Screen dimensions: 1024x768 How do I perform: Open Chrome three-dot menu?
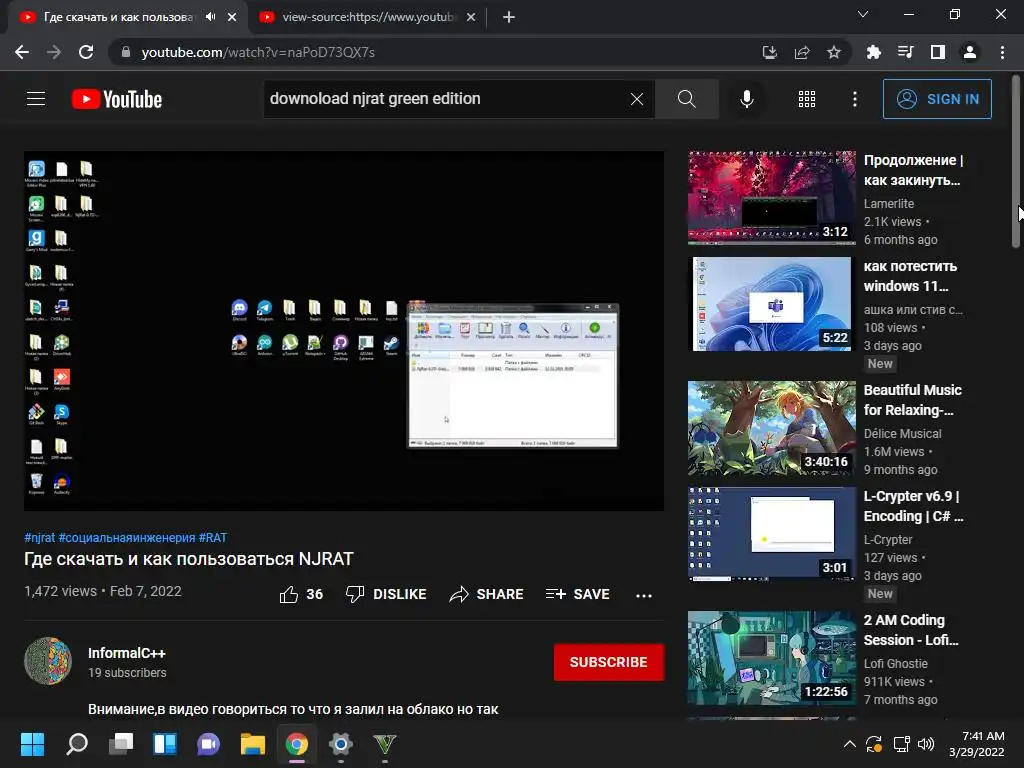(1002, 52)
